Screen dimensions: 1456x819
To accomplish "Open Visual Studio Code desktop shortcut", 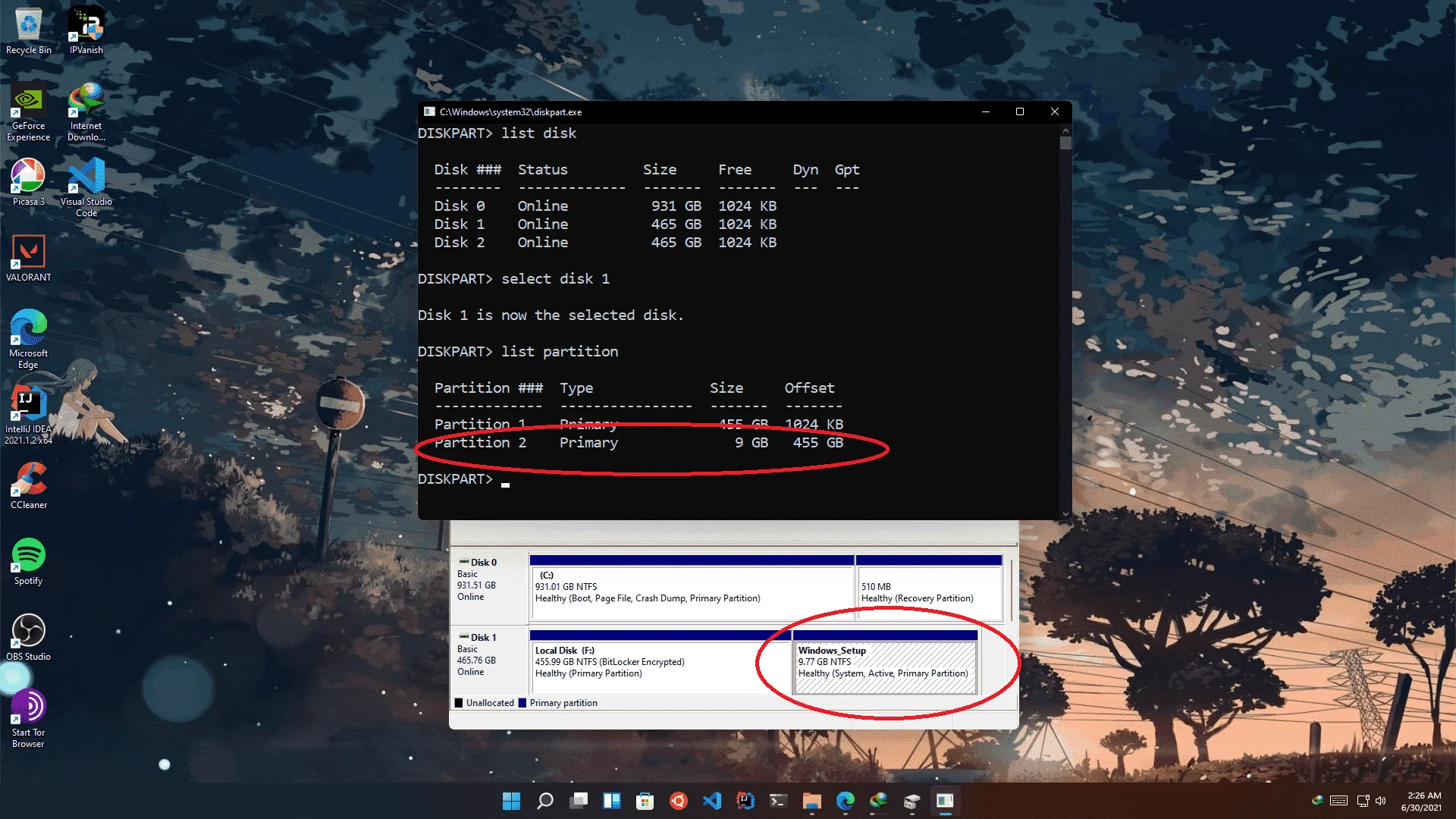I will [86, 188].
